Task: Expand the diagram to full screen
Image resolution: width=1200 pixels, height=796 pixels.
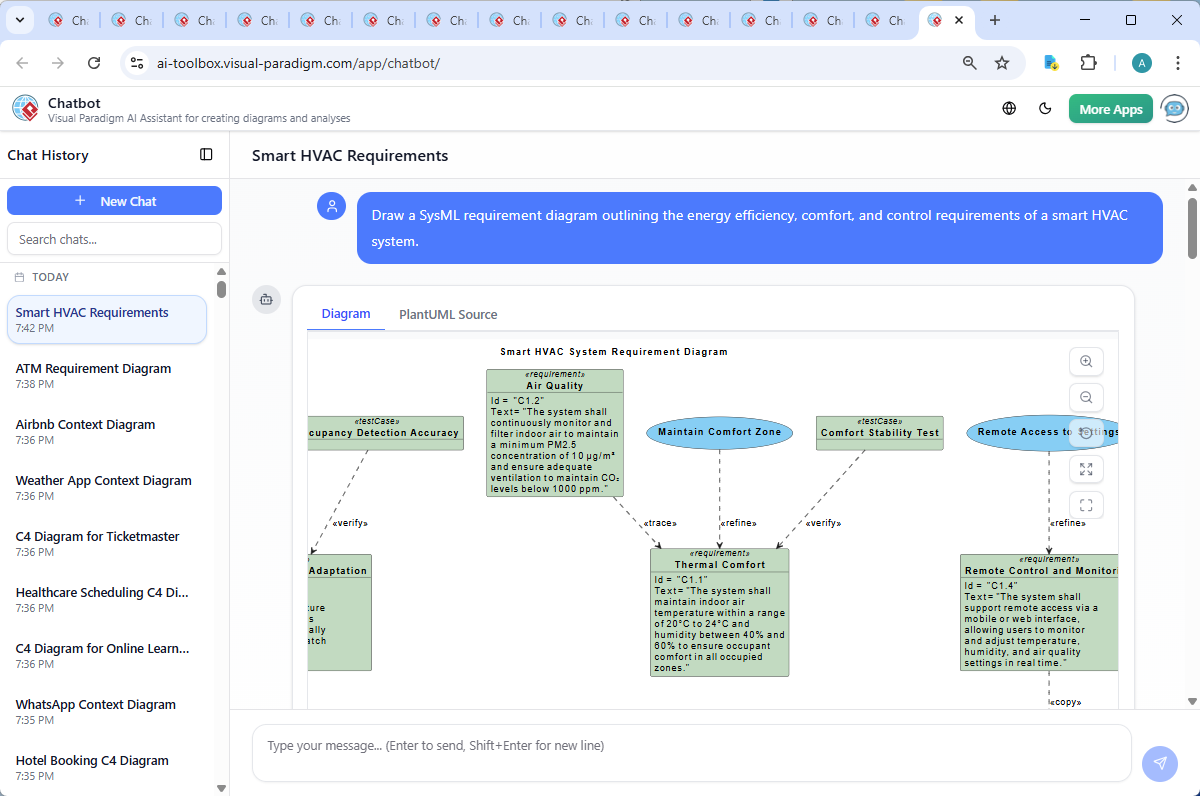Action: point(1086,468)
